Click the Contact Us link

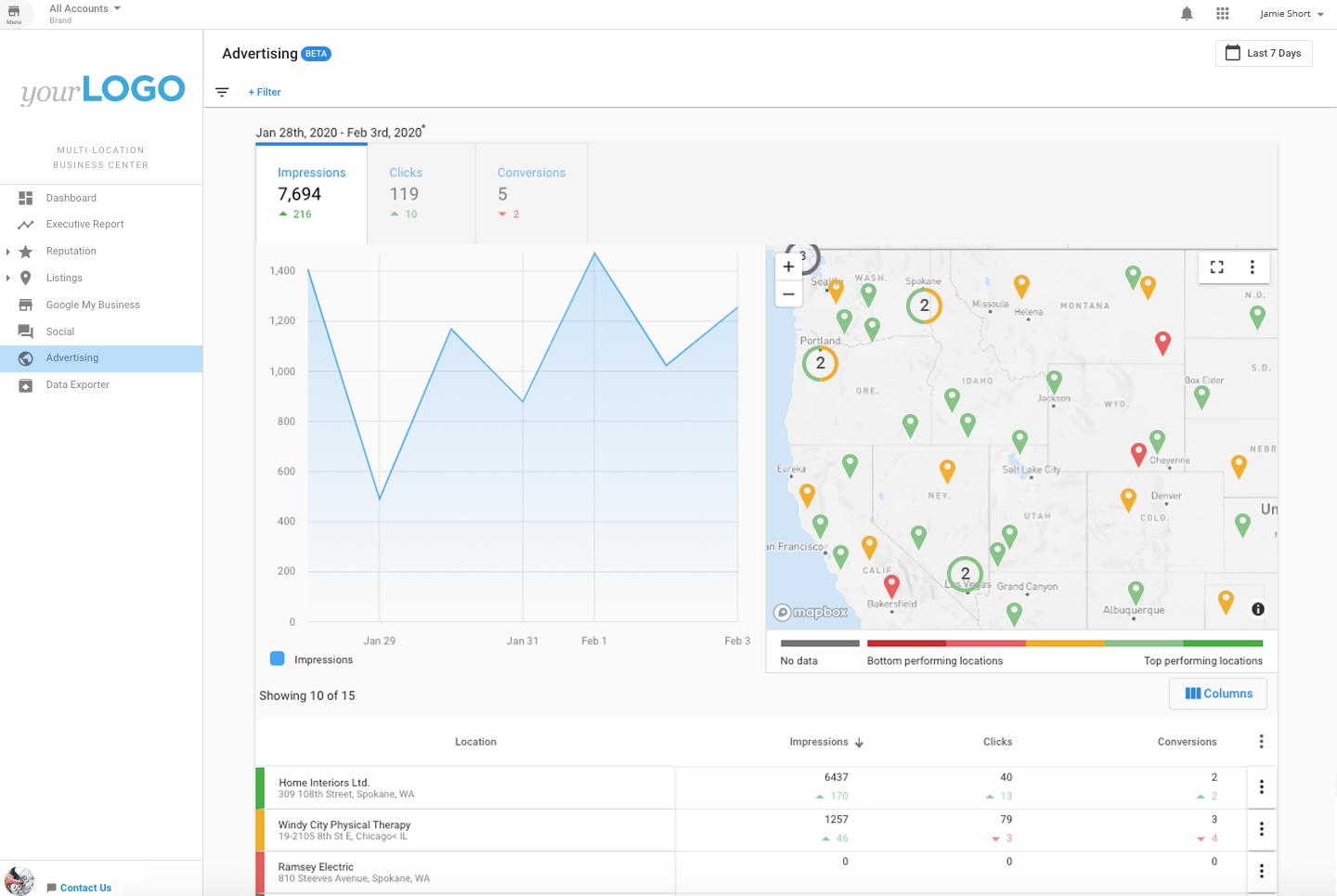point(85,888)
